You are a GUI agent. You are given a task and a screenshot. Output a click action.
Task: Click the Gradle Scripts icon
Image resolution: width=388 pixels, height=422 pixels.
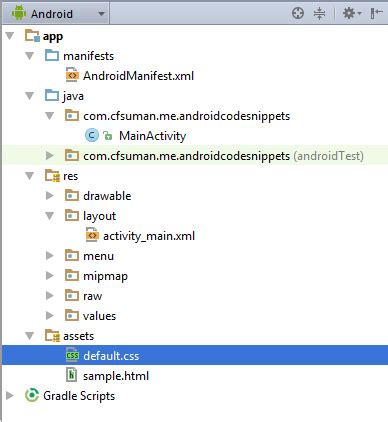click(x=32, y=395)
